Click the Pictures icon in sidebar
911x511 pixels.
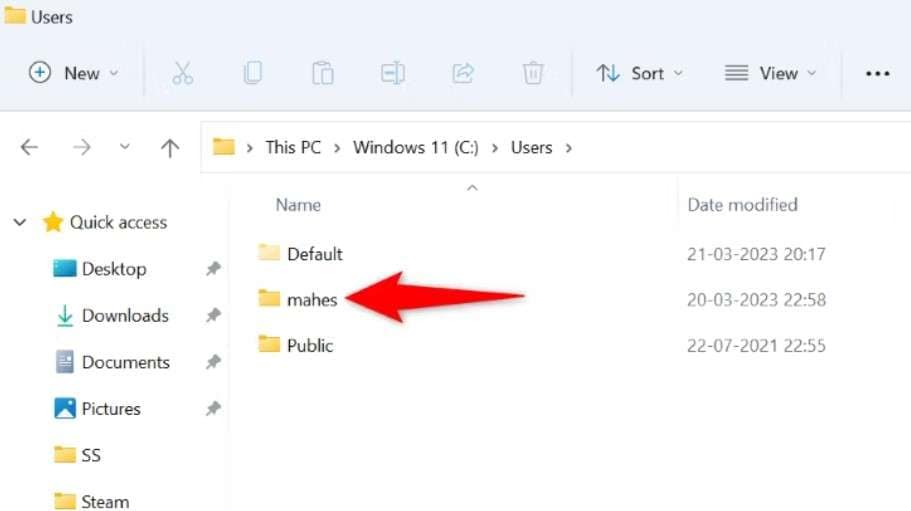pyautogui.click(x=64, y=408)
